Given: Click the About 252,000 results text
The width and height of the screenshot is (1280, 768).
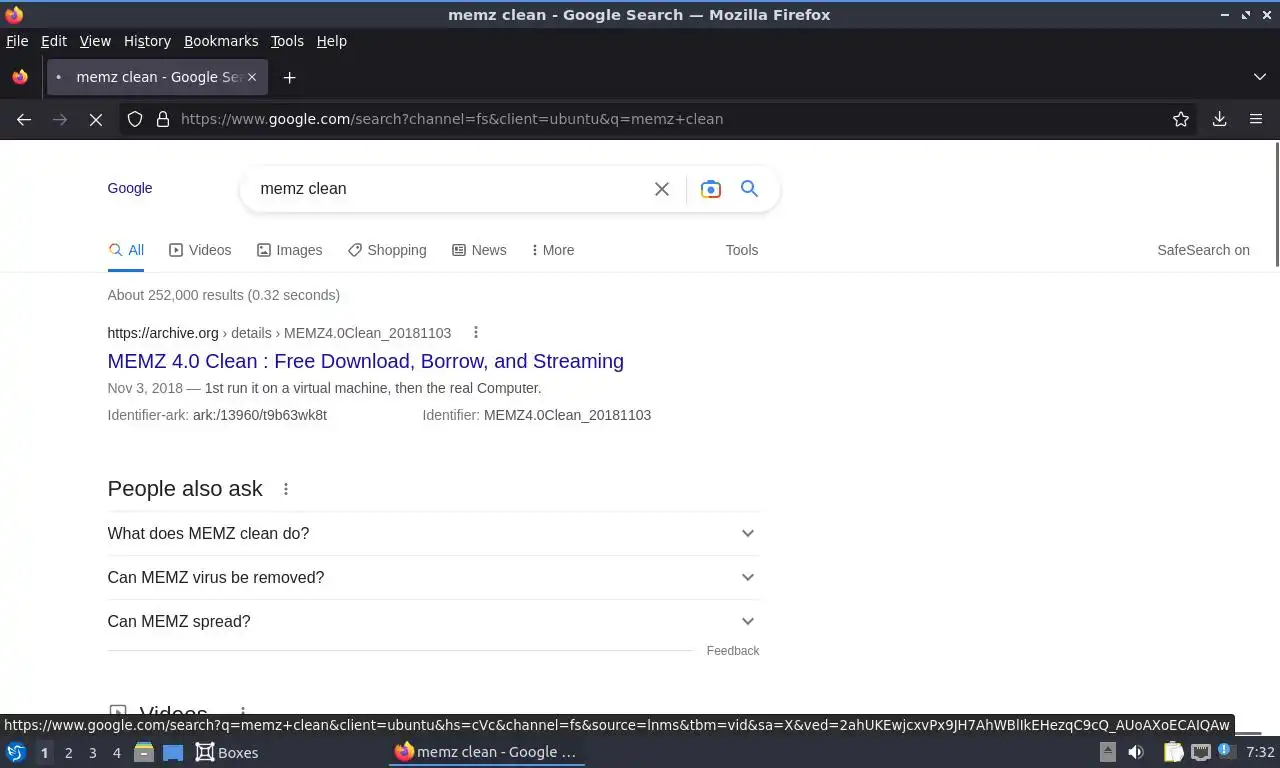Looking at the screenshot, I should pos(224,295).
